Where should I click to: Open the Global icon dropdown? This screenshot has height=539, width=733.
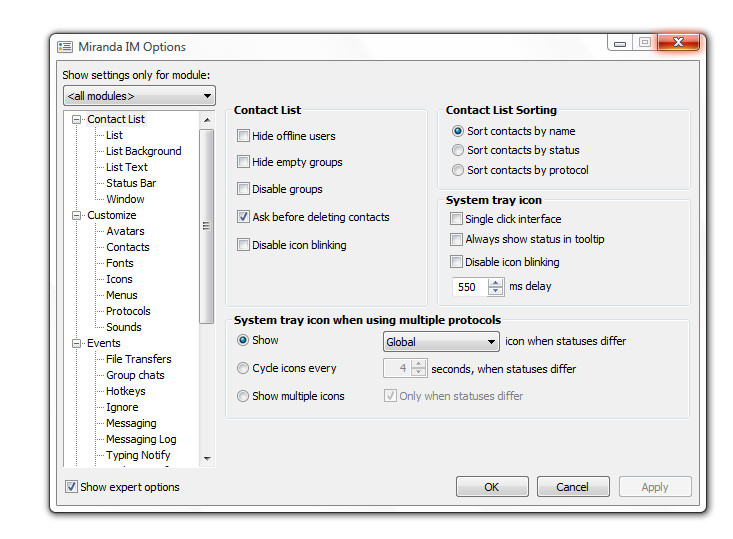pos(441,342)
